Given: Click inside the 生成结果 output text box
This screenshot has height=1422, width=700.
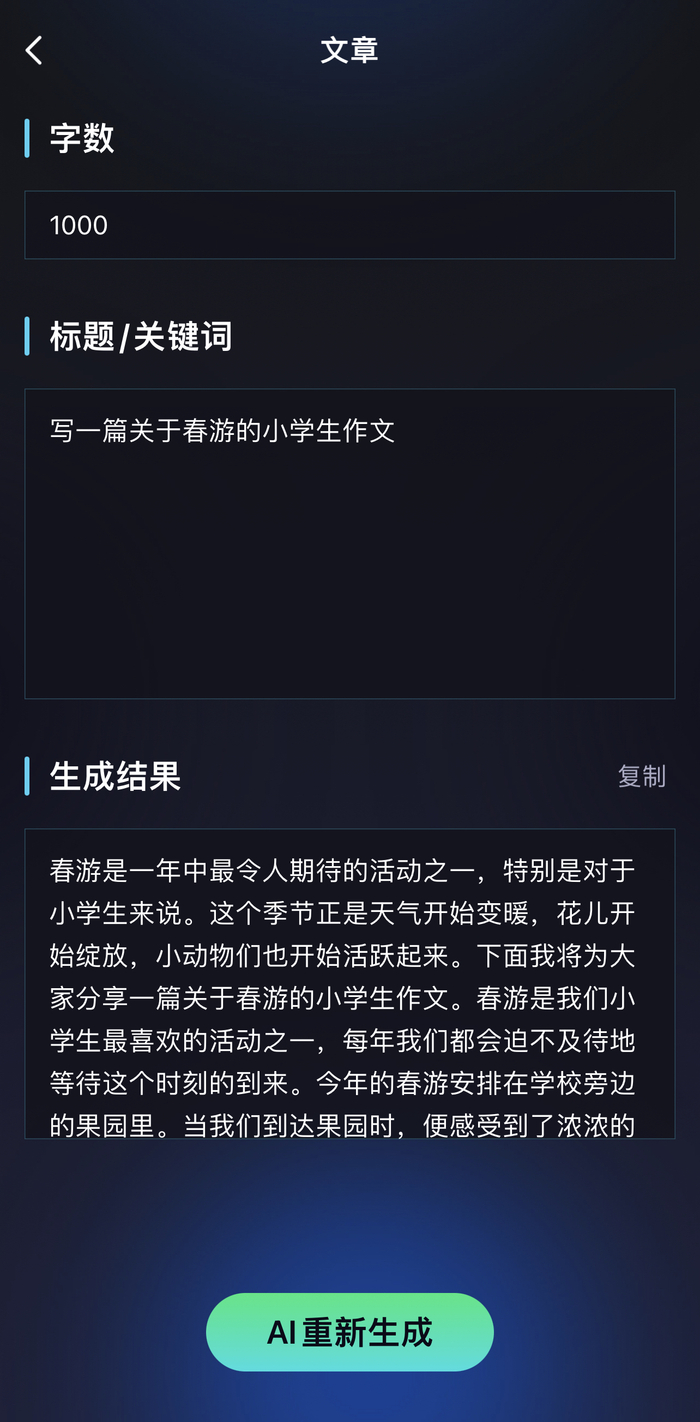Looking at the screenshot, I should coord(349,983).
